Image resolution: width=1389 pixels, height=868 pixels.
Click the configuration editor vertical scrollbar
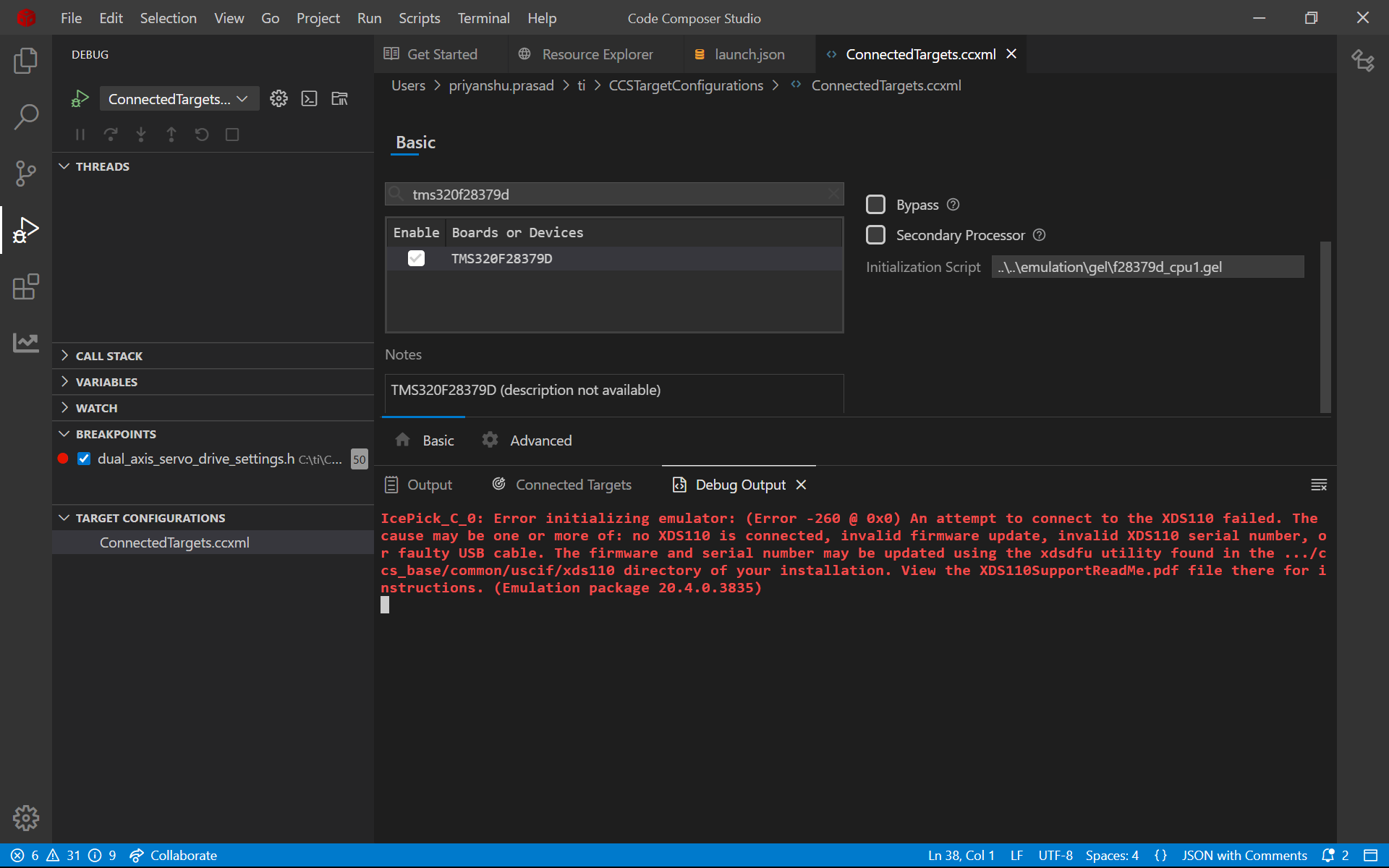(x=1325, y=327)
